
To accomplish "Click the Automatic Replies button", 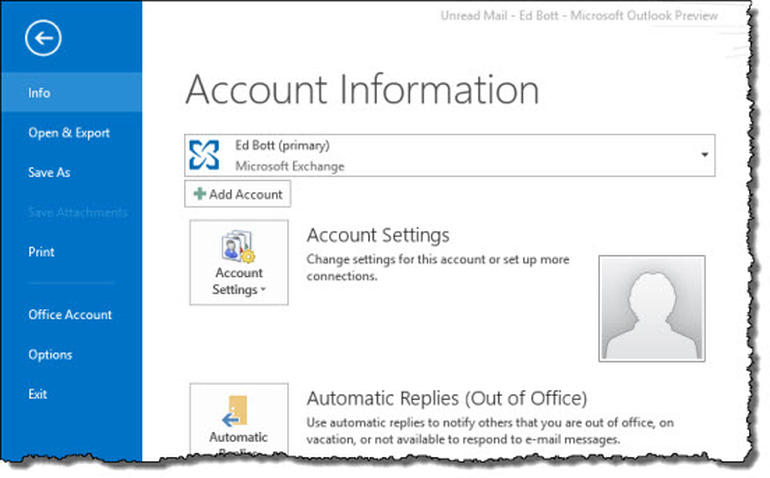I will [239, 419].
